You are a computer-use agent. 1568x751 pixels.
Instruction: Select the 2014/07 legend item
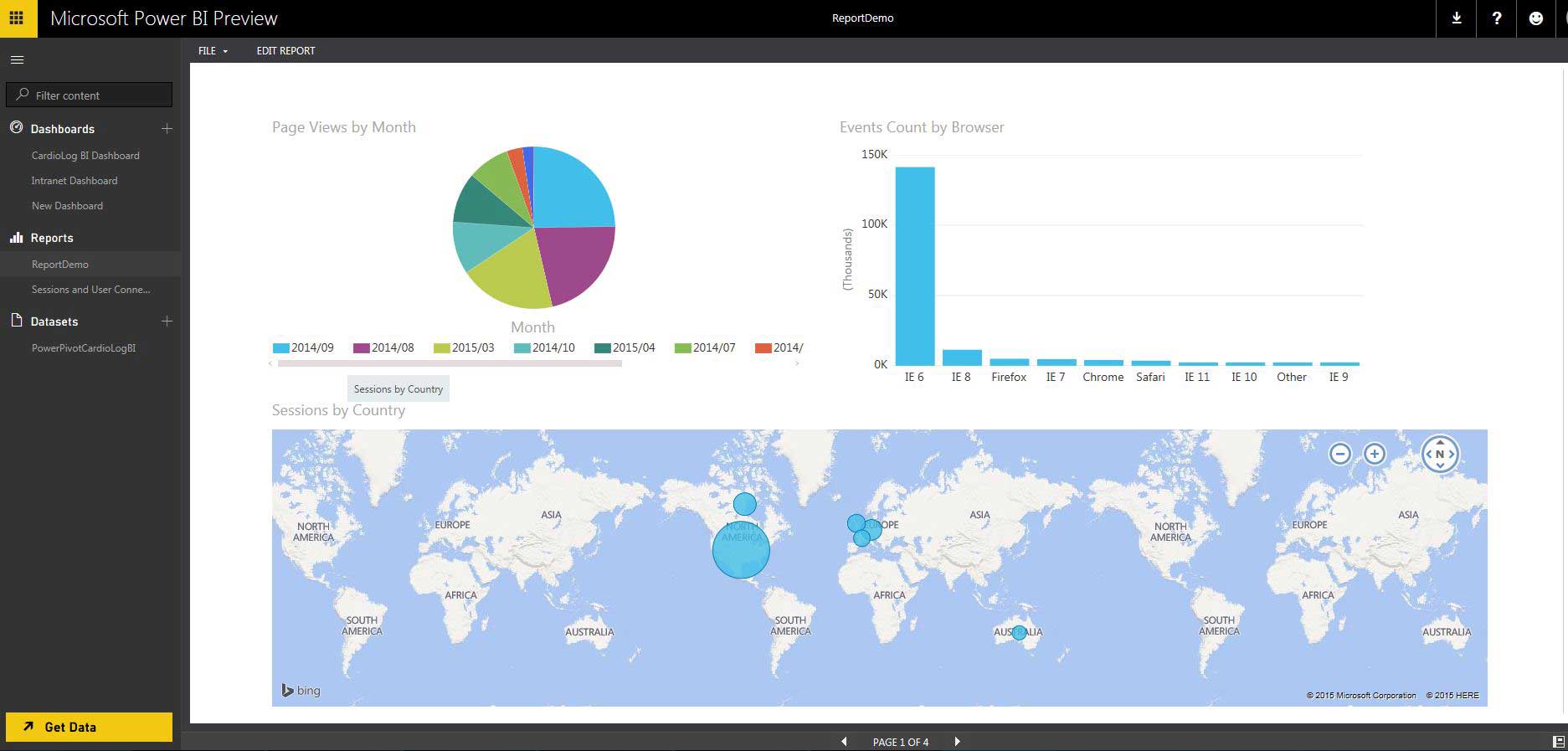(705, 347)
